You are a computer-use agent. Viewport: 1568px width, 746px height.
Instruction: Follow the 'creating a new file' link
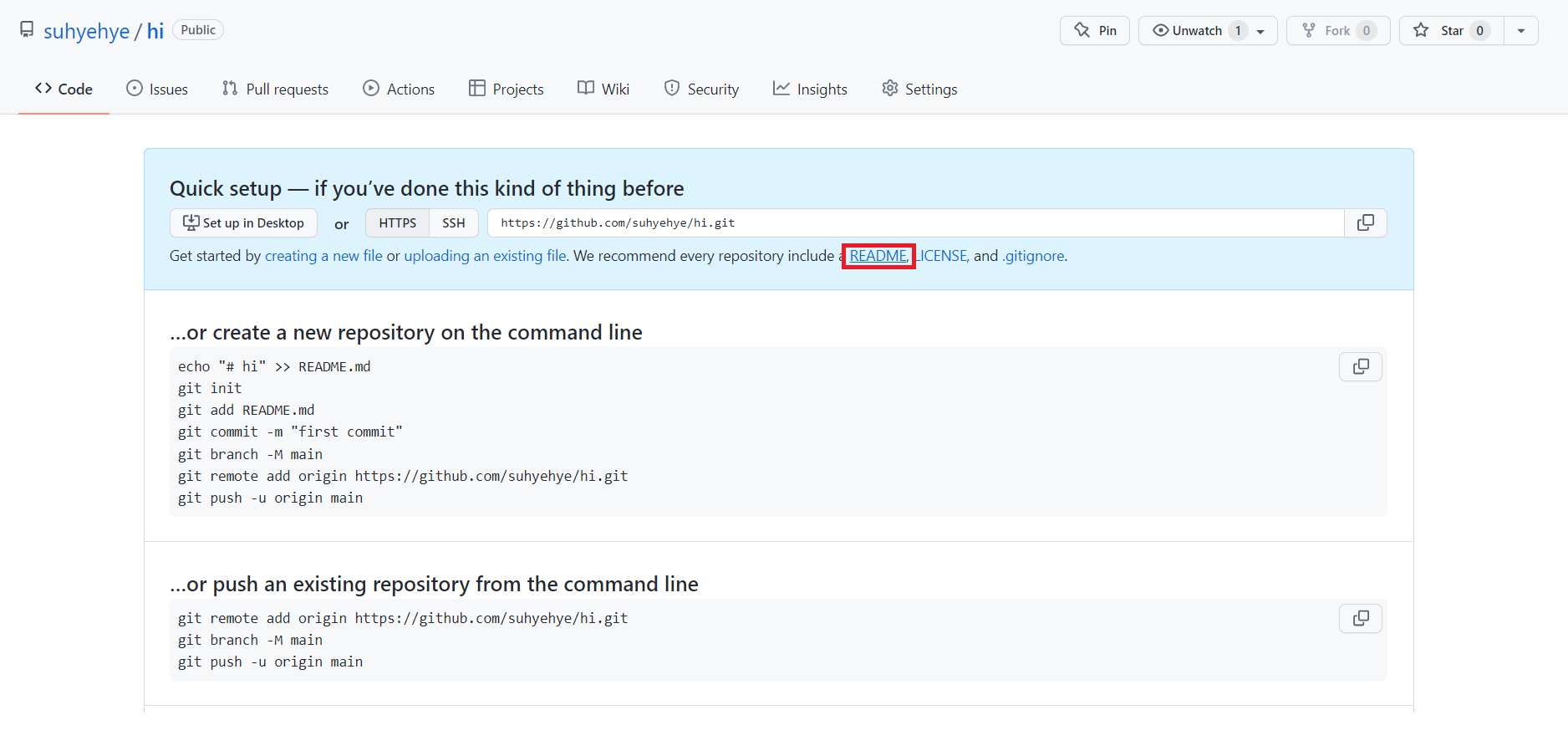click(x=323, y=256)
